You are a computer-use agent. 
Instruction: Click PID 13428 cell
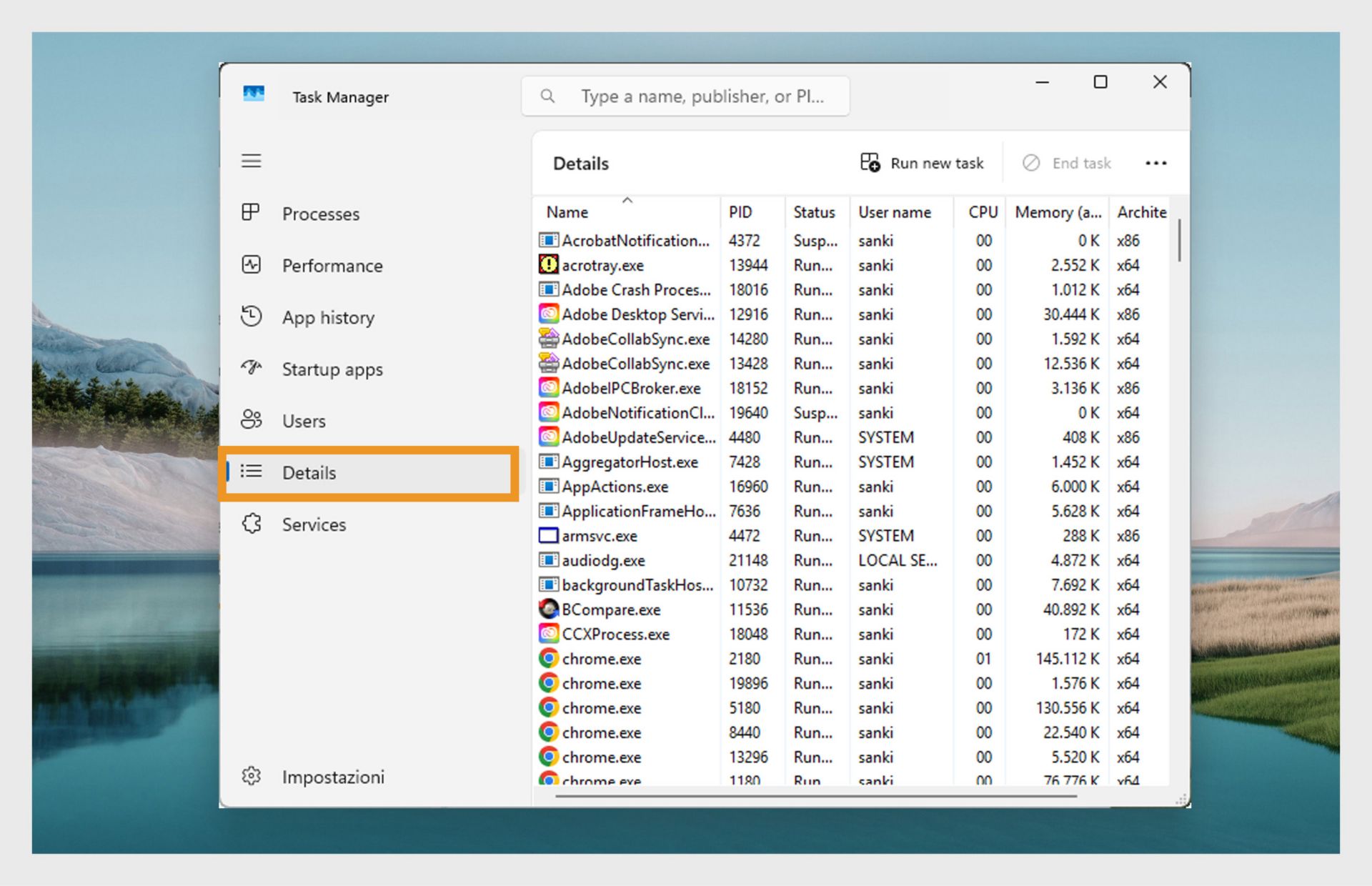[748, 364]
